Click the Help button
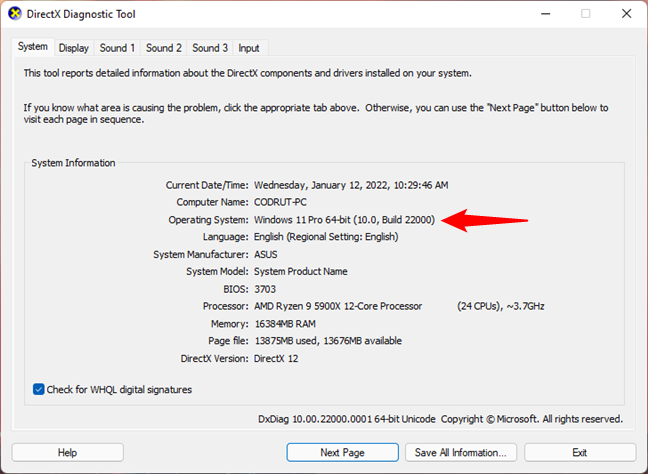The width and height of the screenshot is (648, 474). coord(67,453)
